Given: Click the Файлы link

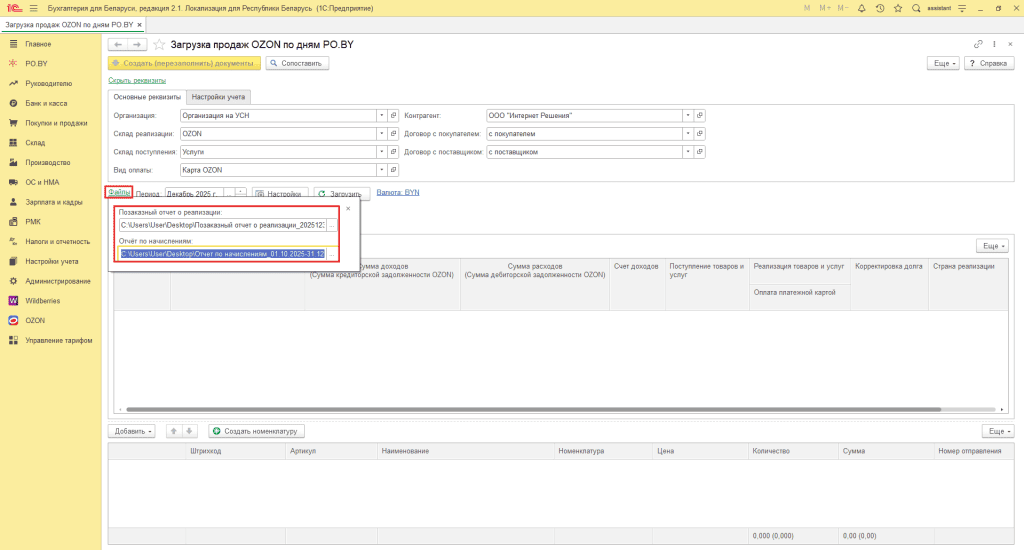Looking at the screenshot, I should pyautogui.click(x=119, y=192).
